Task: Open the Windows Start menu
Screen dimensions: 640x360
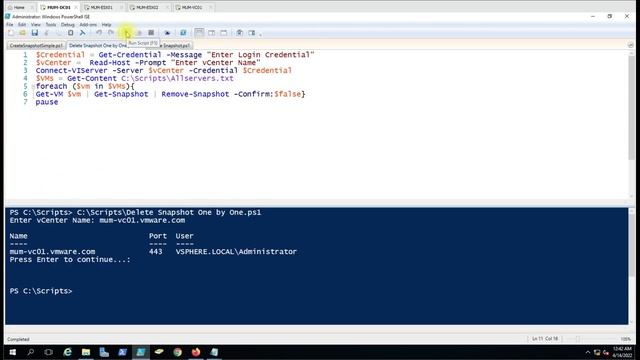Action: [12, 352]
